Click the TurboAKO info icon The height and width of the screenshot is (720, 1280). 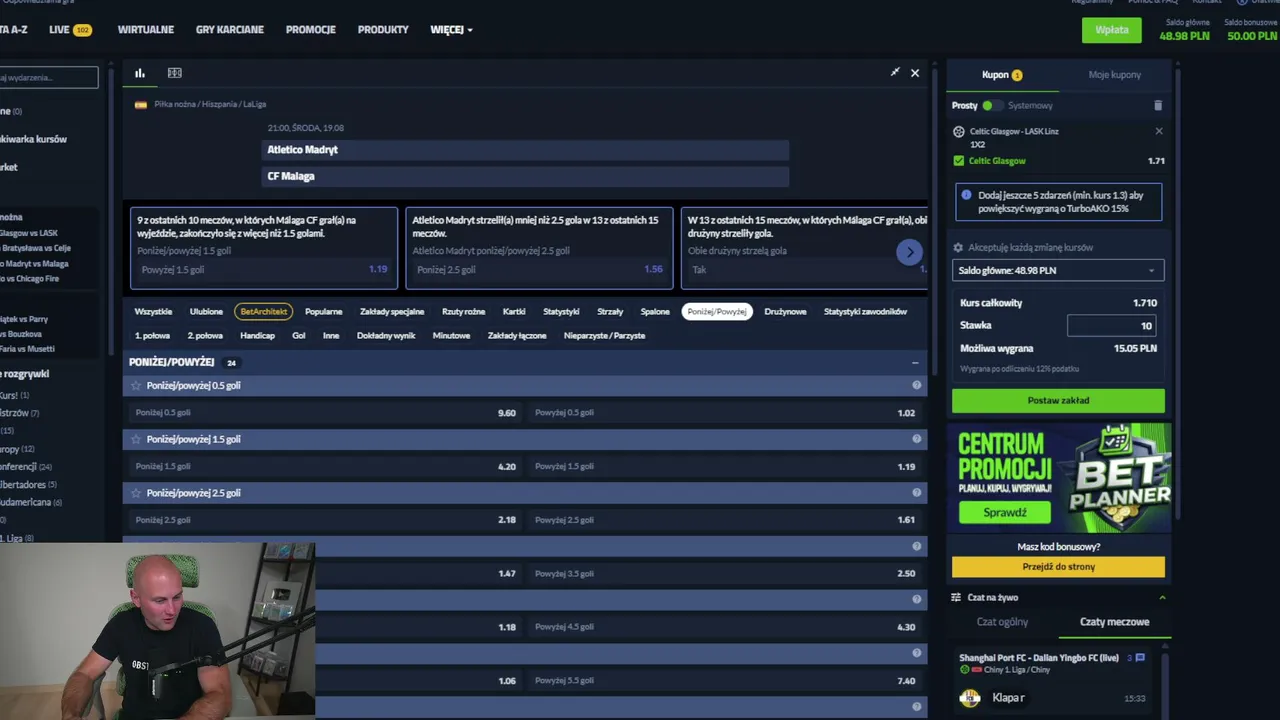pos(966,195)
